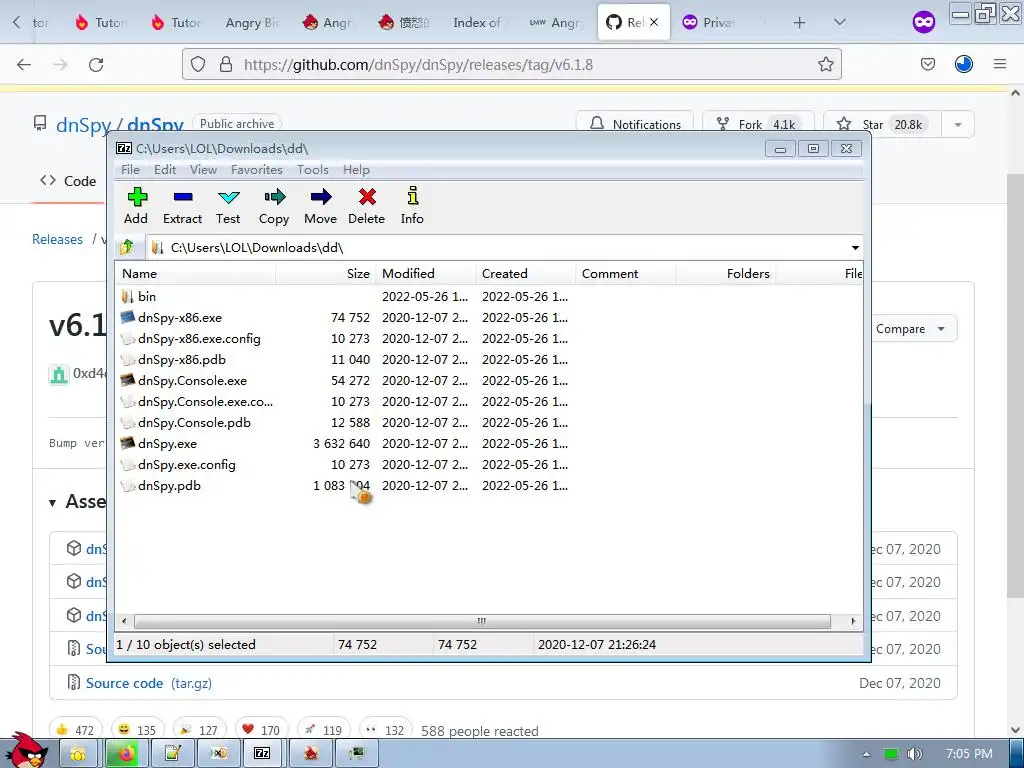Viewport: 1024px width, 768px height.
Task: Click the 7-Zip taskbar button
Action: (x=263, y=753)
